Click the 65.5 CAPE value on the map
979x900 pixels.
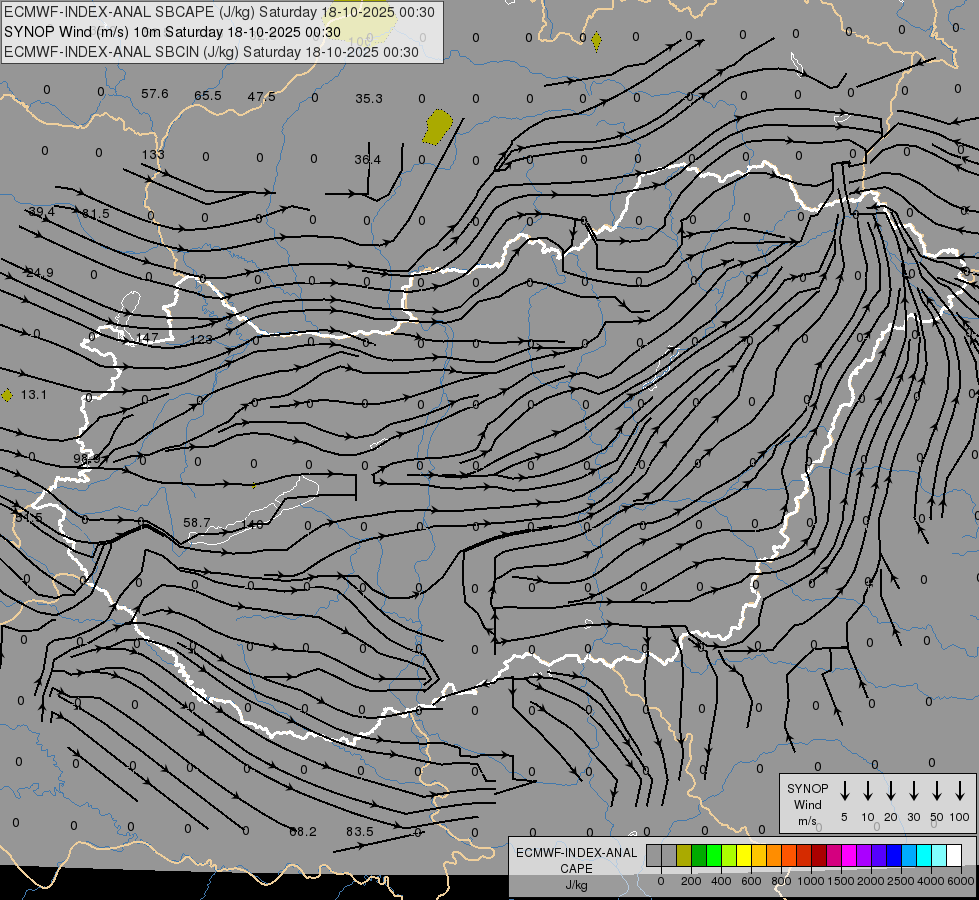(208, 96)
